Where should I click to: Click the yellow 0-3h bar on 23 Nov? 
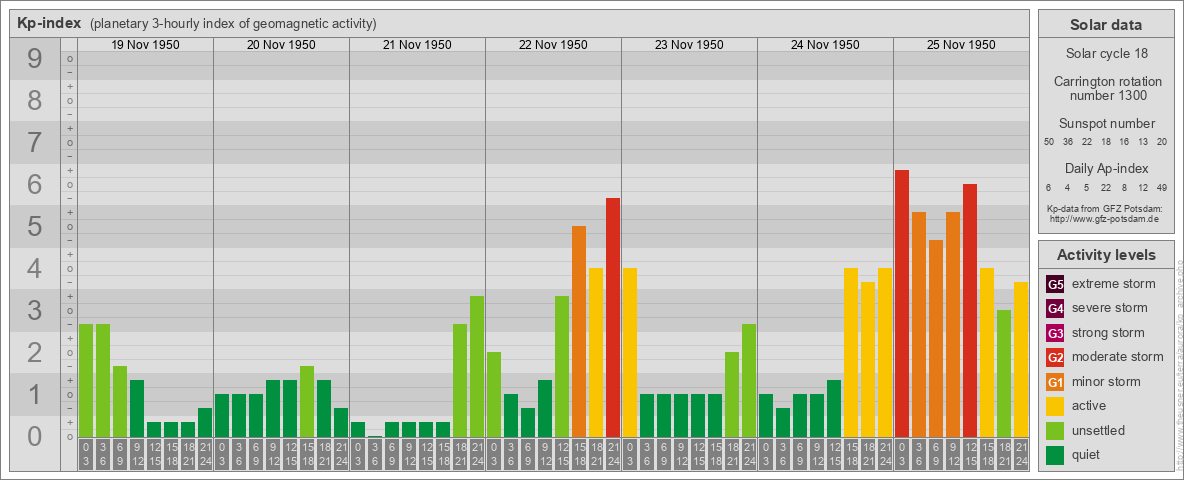(630, 352)
